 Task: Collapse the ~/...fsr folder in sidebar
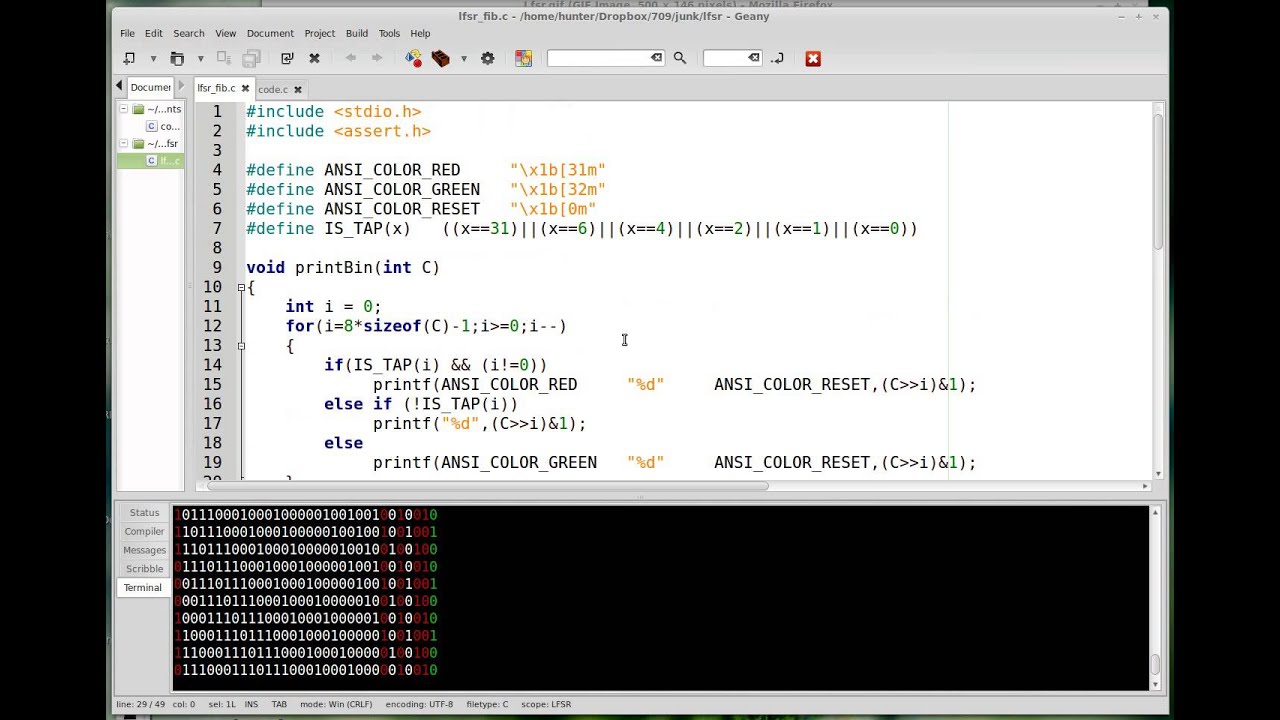(x=124, y=143)
